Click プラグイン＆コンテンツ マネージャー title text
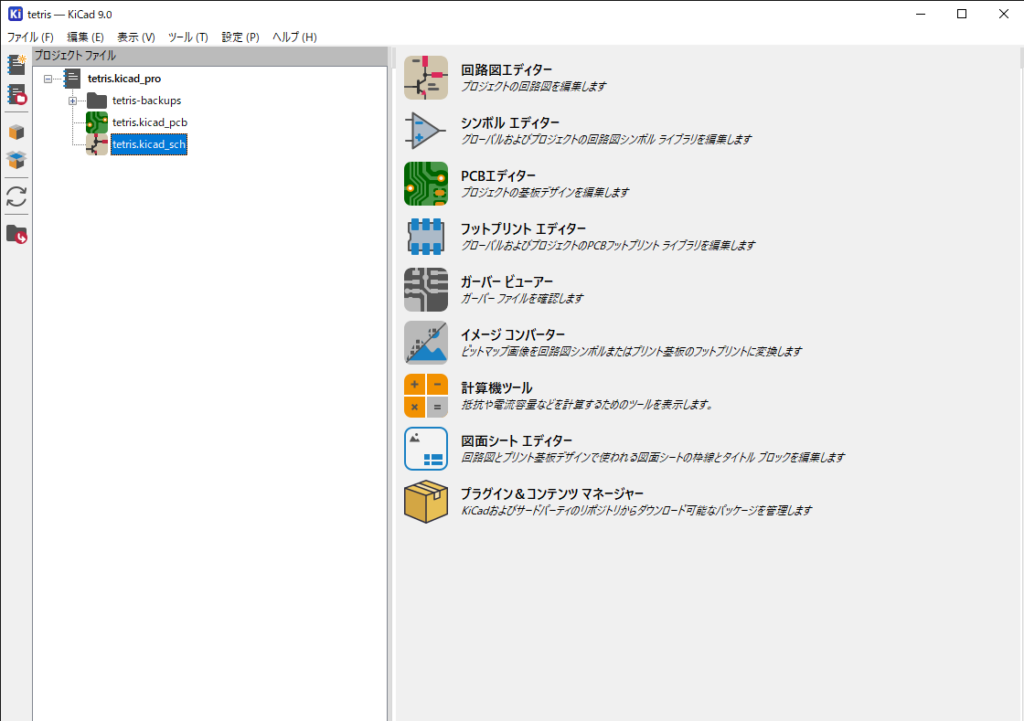The image size is (1024, 721). tap(552, 494)
